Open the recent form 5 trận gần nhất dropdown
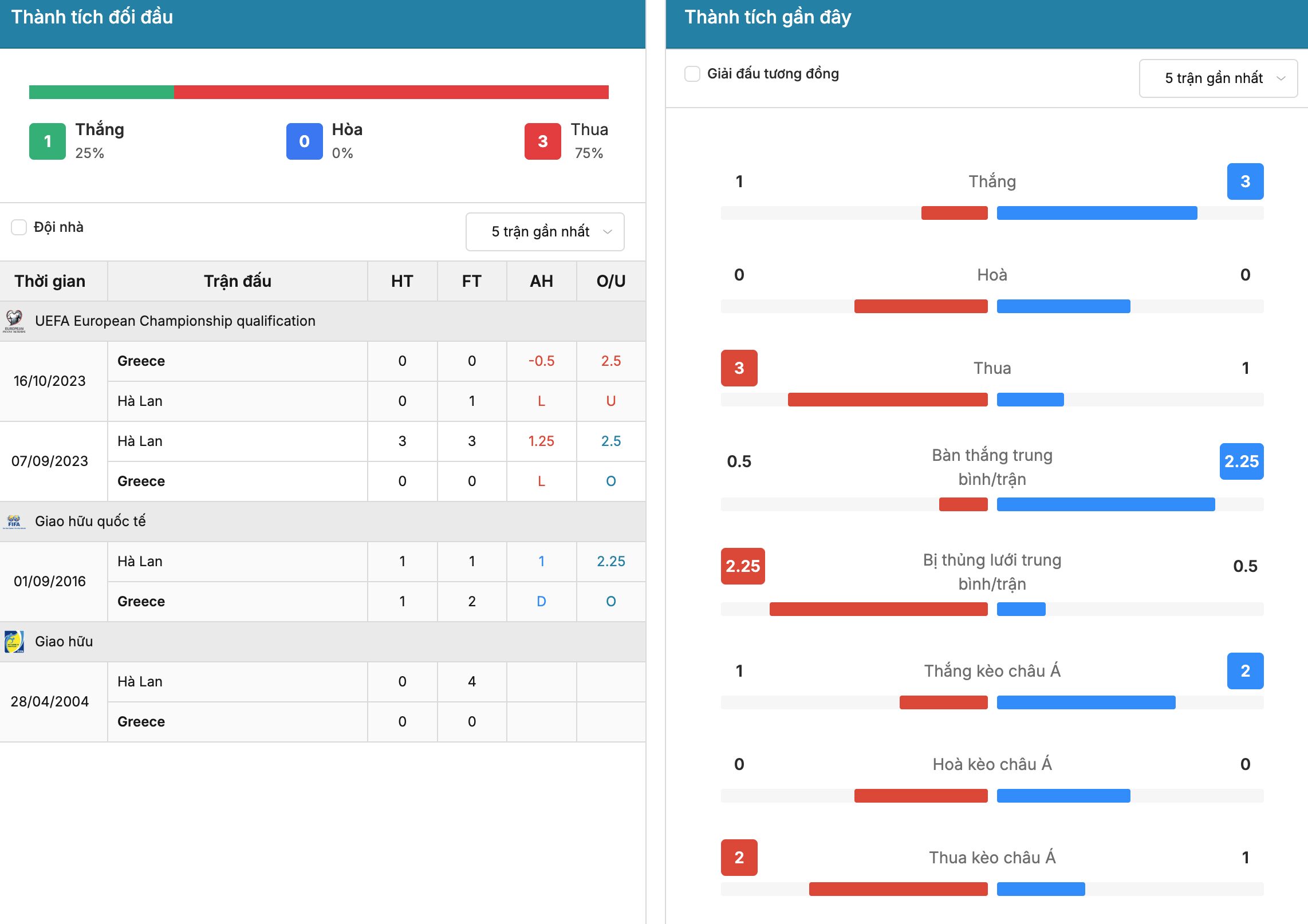The image size is (1308, 924). click(x=1218, y=78)
